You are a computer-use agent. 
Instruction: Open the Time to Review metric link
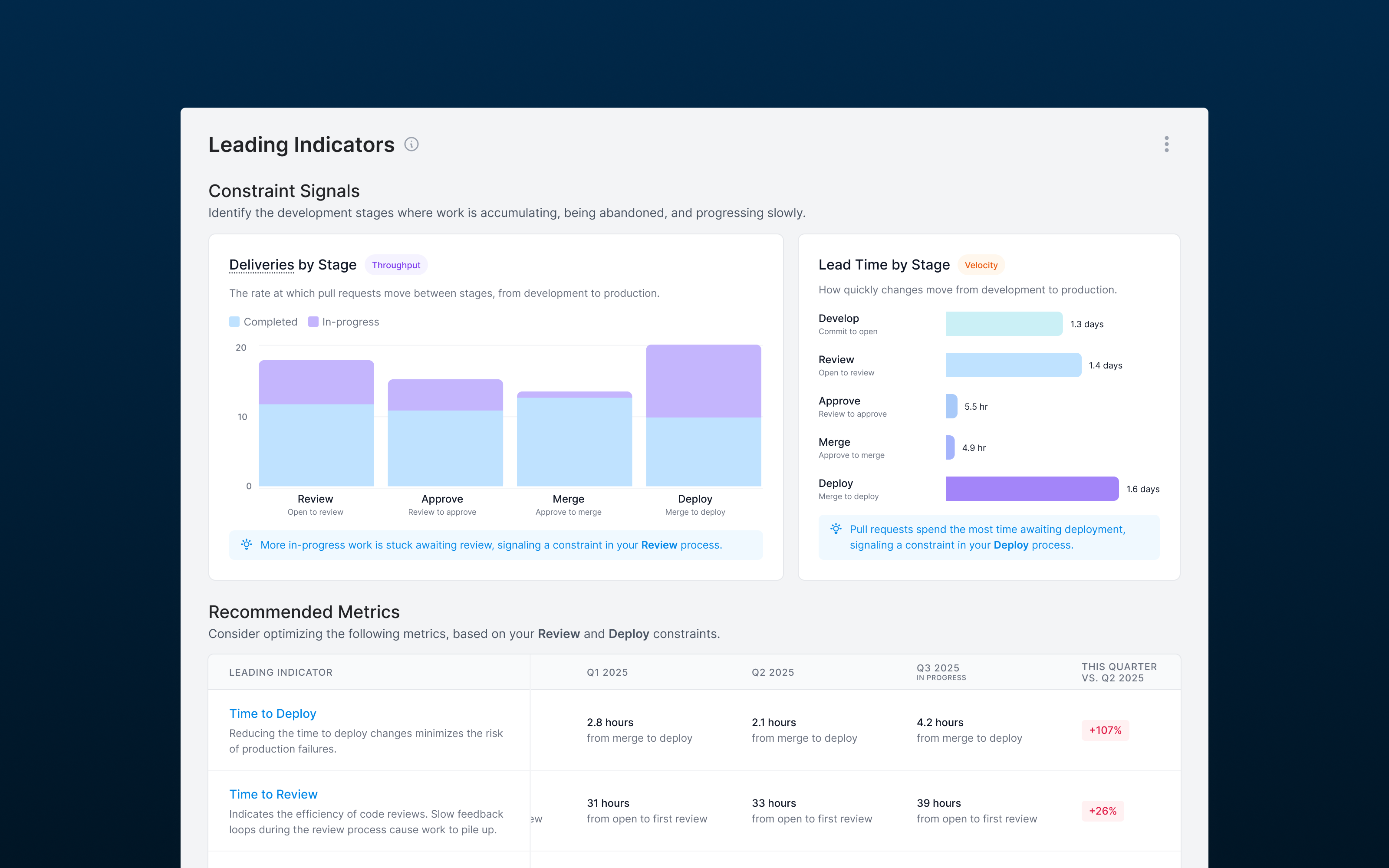pyautogui.click(x=273, y=794)
